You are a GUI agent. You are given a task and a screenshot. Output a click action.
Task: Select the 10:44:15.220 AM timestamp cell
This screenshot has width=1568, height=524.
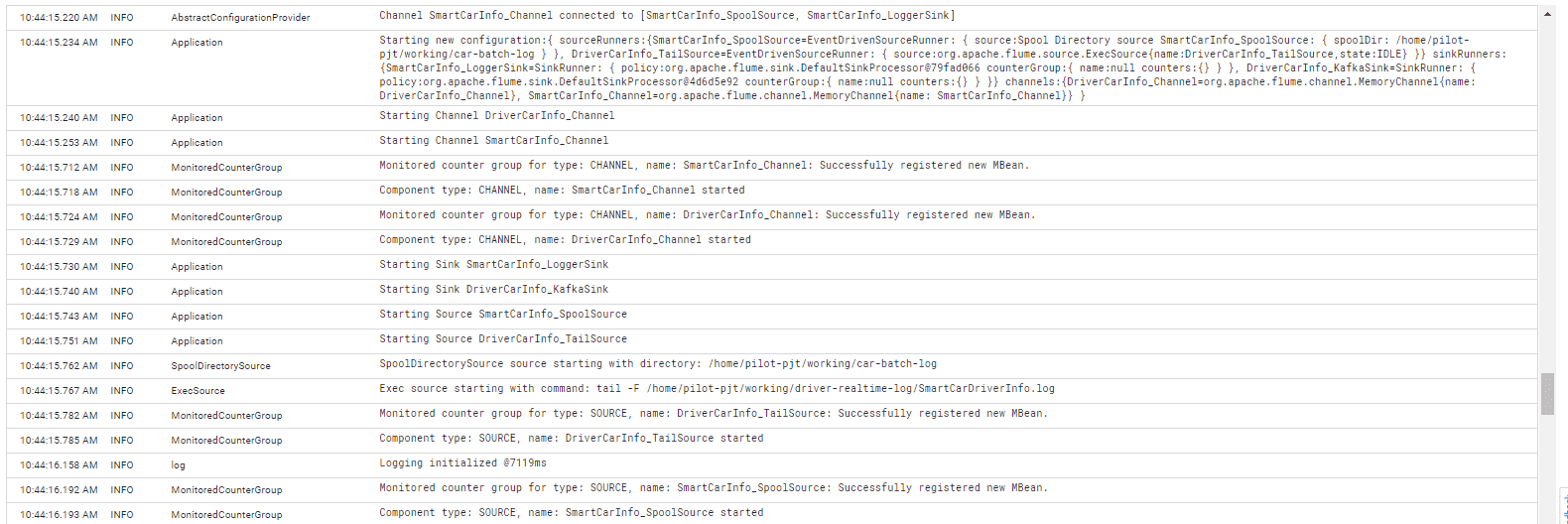click(59, 18)
